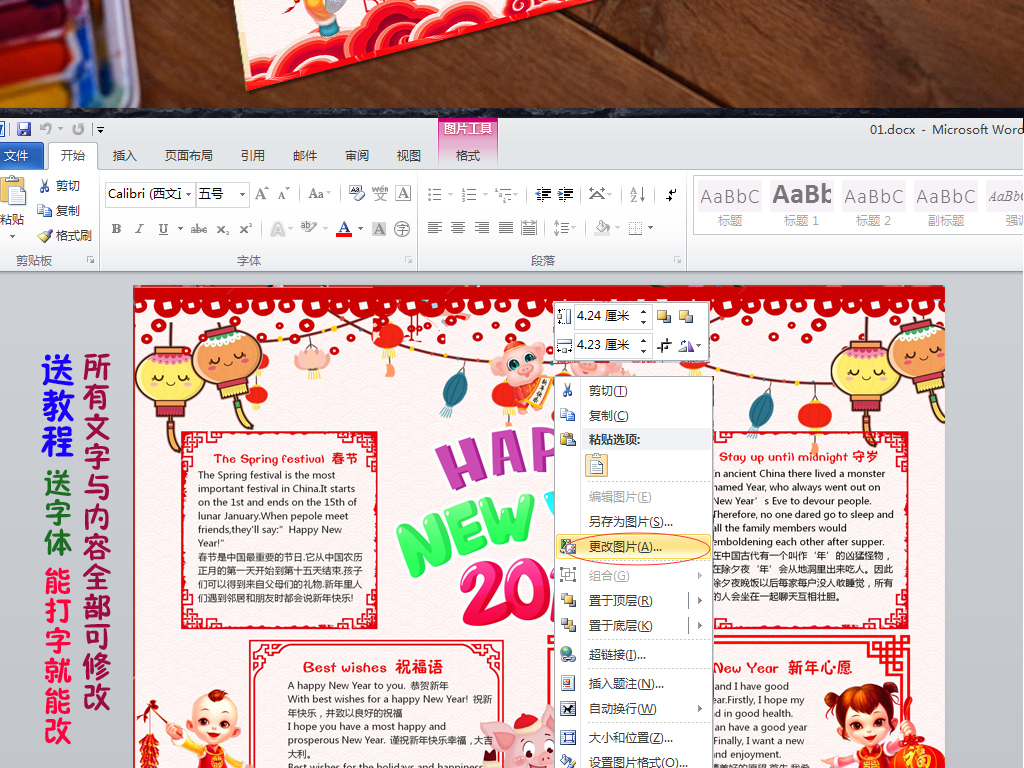
Task: Open the line spacing icon
Action: click(563, 227)
